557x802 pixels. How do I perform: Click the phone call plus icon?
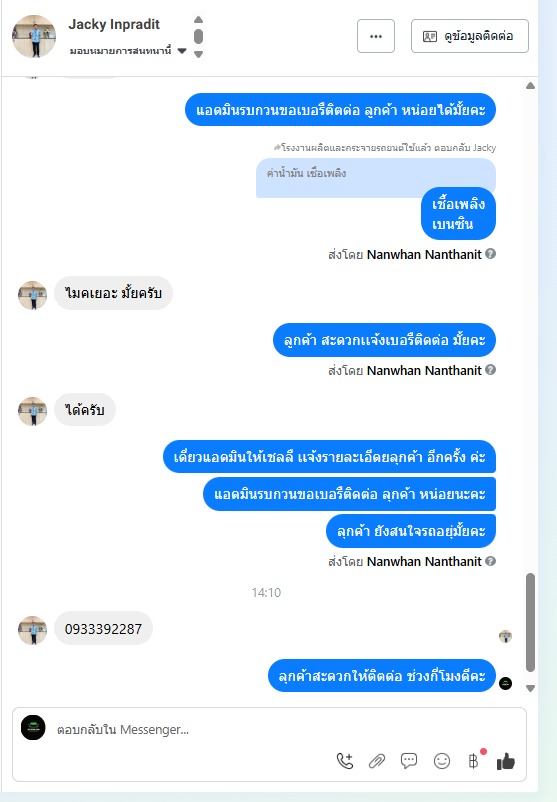click(x=345, y=761)
